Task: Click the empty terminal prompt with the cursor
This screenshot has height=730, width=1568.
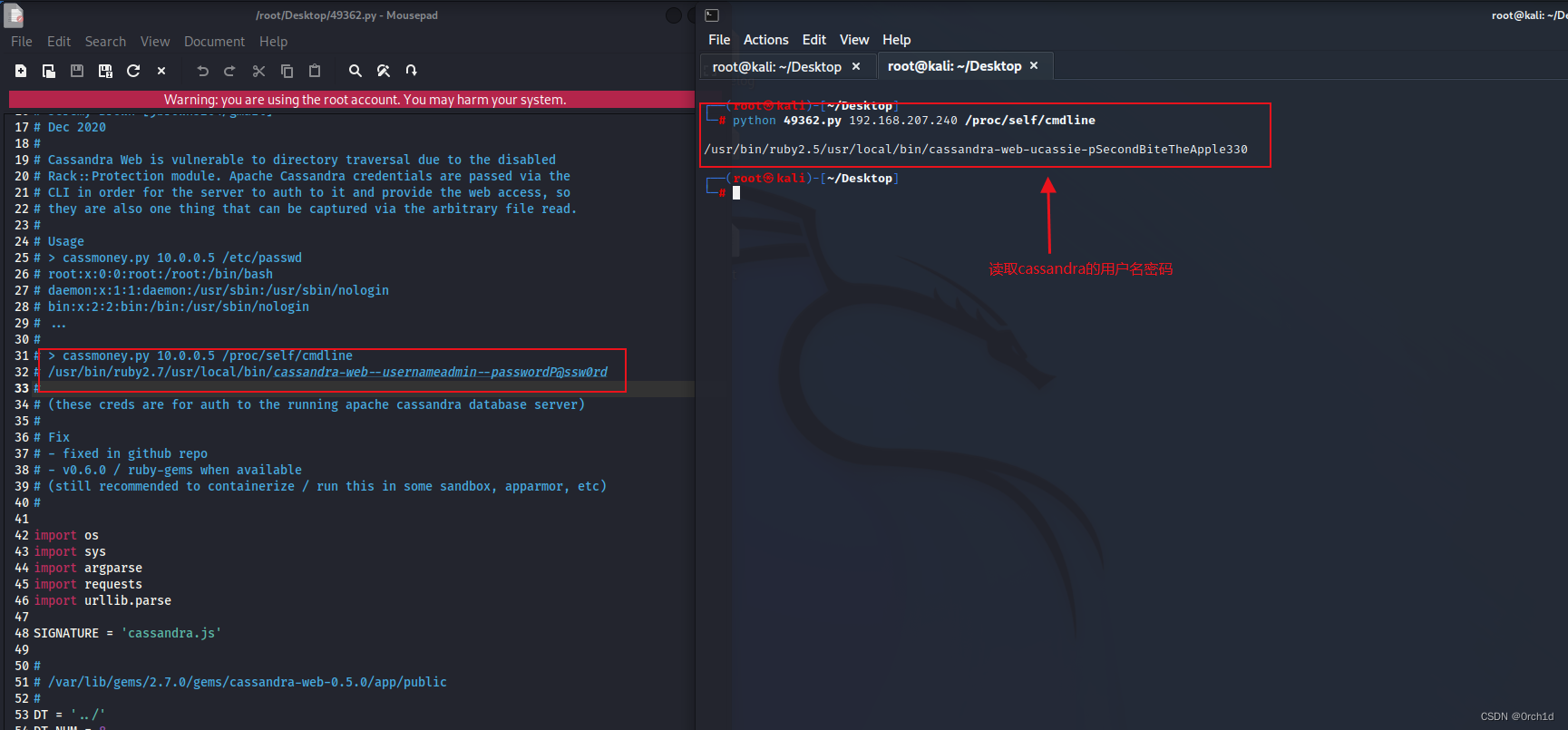Action: (736, 193)
